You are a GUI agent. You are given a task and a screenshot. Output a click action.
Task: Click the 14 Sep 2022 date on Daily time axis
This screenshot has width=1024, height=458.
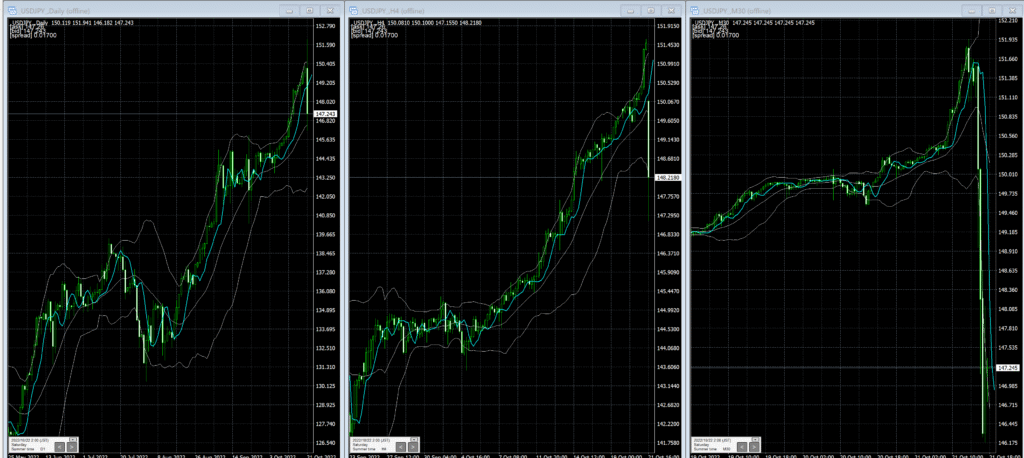point(247,455)
